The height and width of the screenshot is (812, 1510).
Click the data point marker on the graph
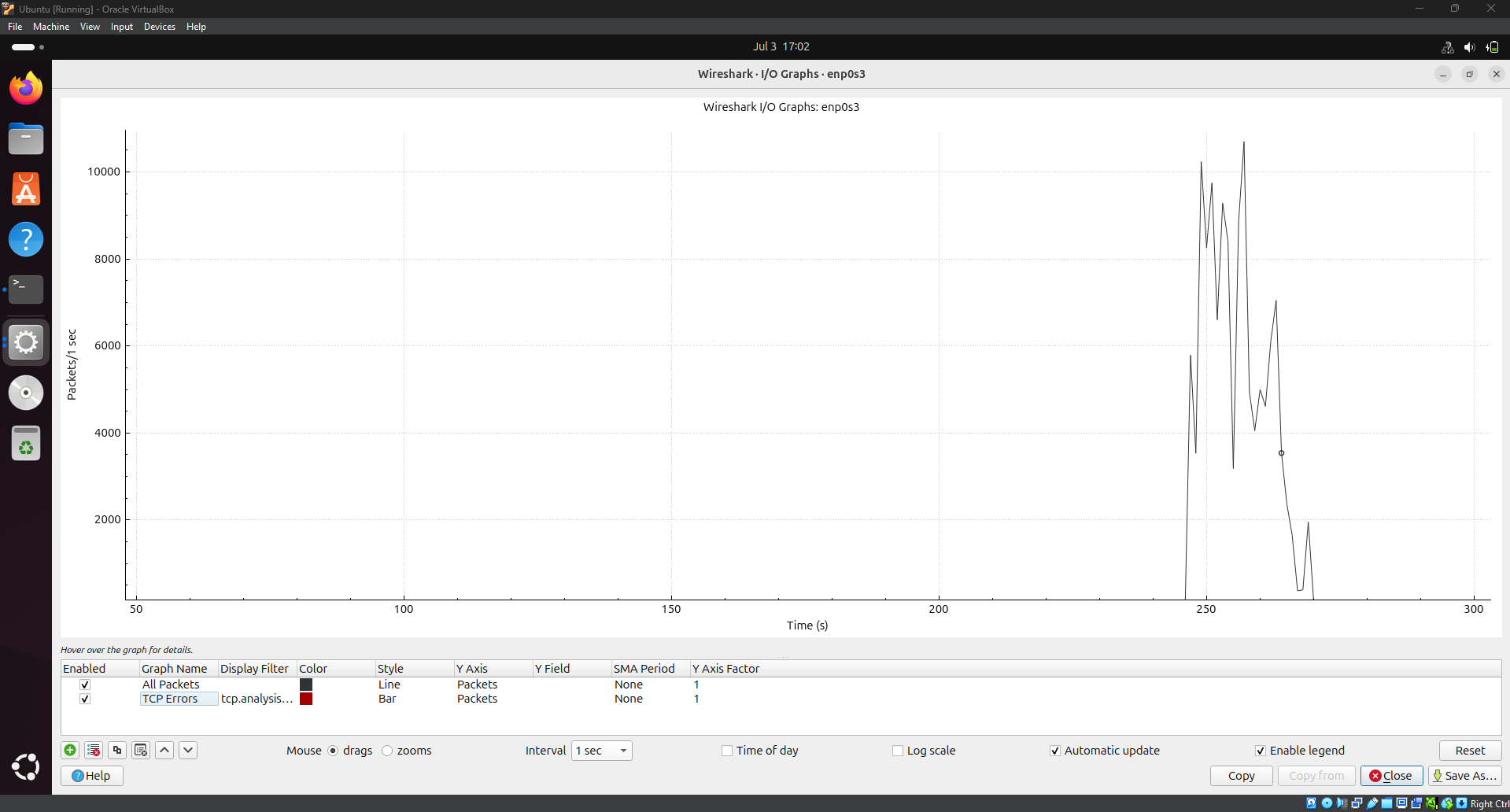(x=1281, y=453)
